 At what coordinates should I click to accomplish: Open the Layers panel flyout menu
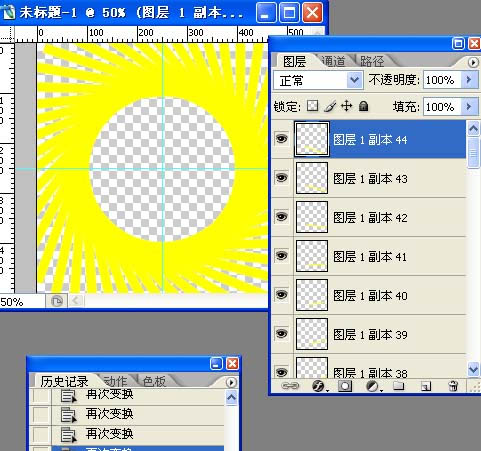[473, 62]
